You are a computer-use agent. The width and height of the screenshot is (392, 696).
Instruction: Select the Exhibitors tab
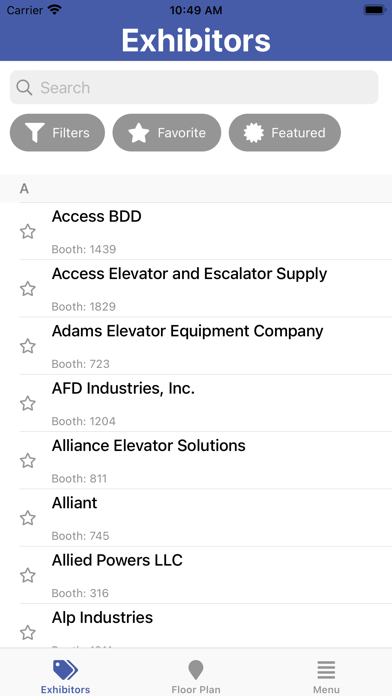65,676
